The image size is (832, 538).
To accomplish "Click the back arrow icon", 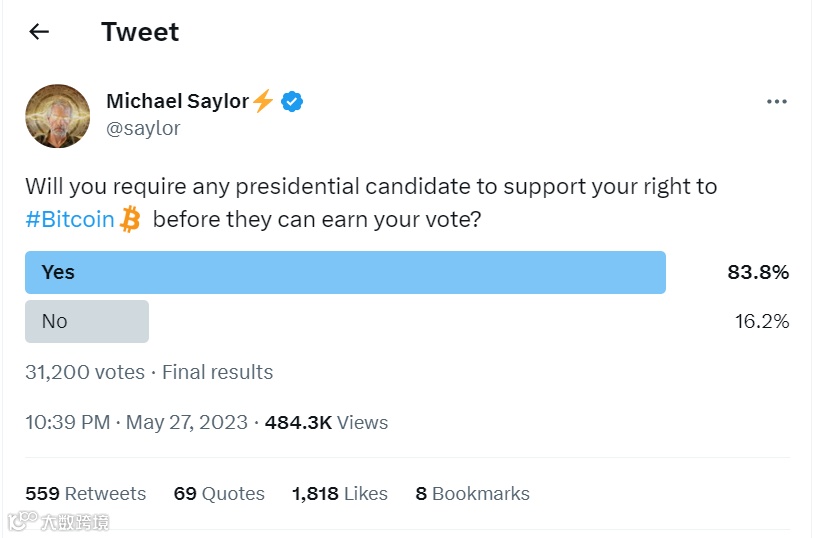I will 39,32.
